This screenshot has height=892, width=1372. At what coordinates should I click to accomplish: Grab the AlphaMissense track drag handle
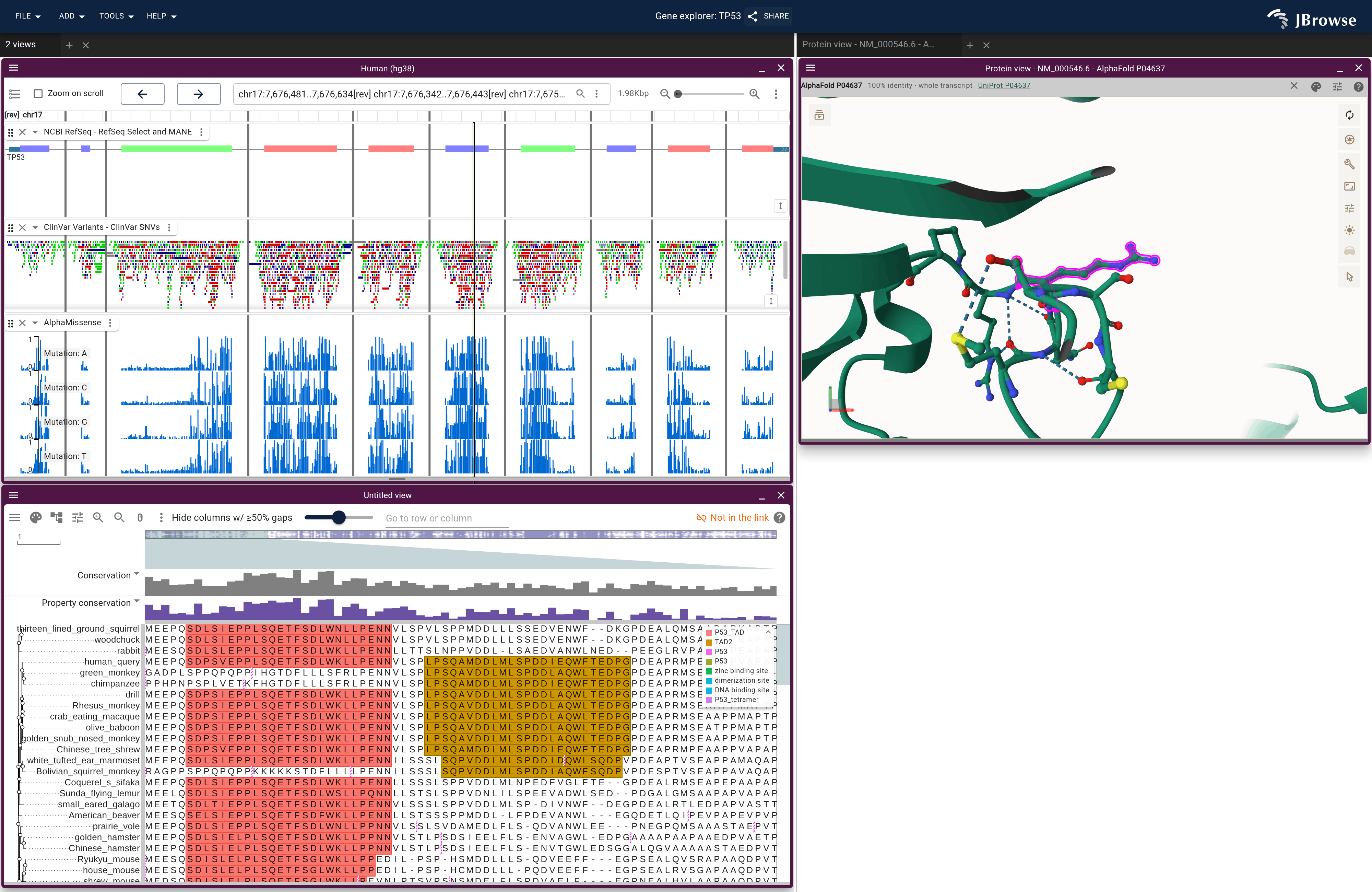click(10, 323)
